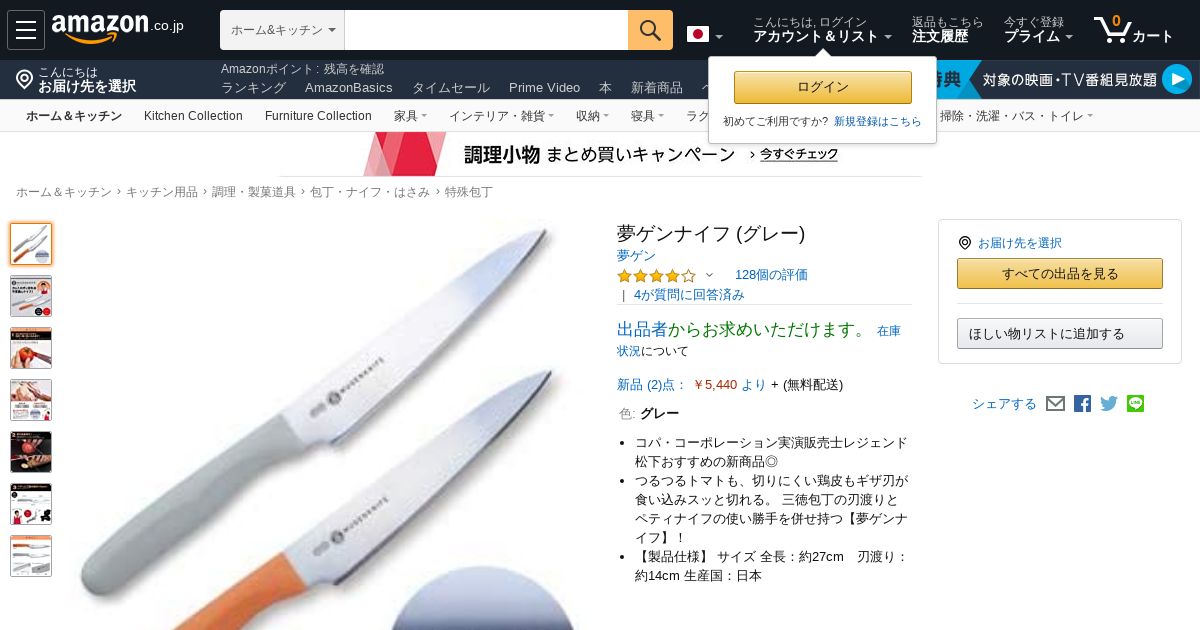Play the blue video play icon
This screenshot has width=1200, height=630.
[1177, 79]
